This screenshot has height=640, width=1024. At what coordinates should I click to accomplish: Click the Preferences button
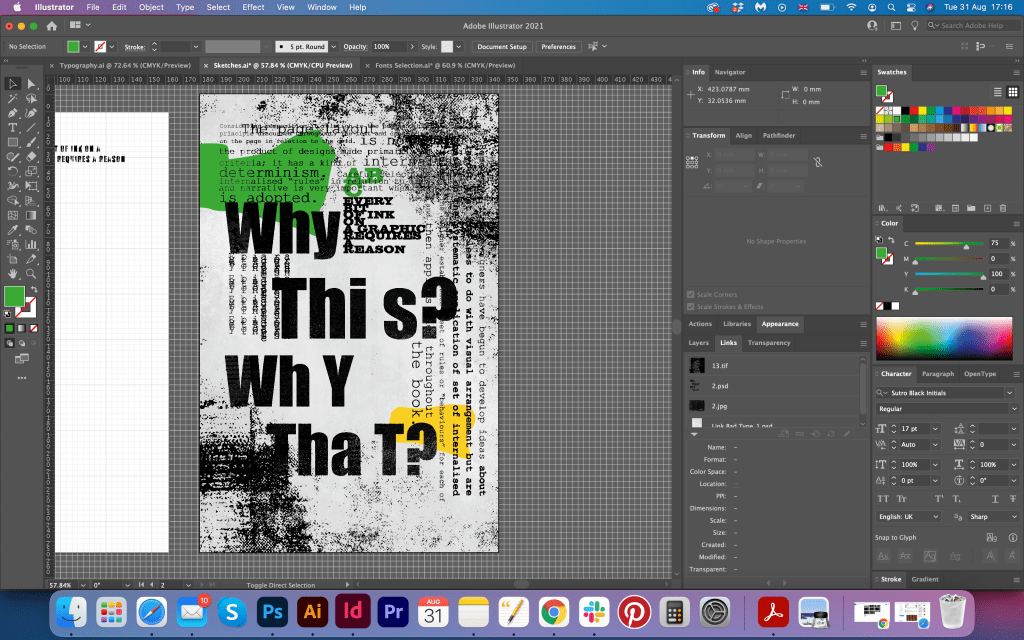pos(558,47)
